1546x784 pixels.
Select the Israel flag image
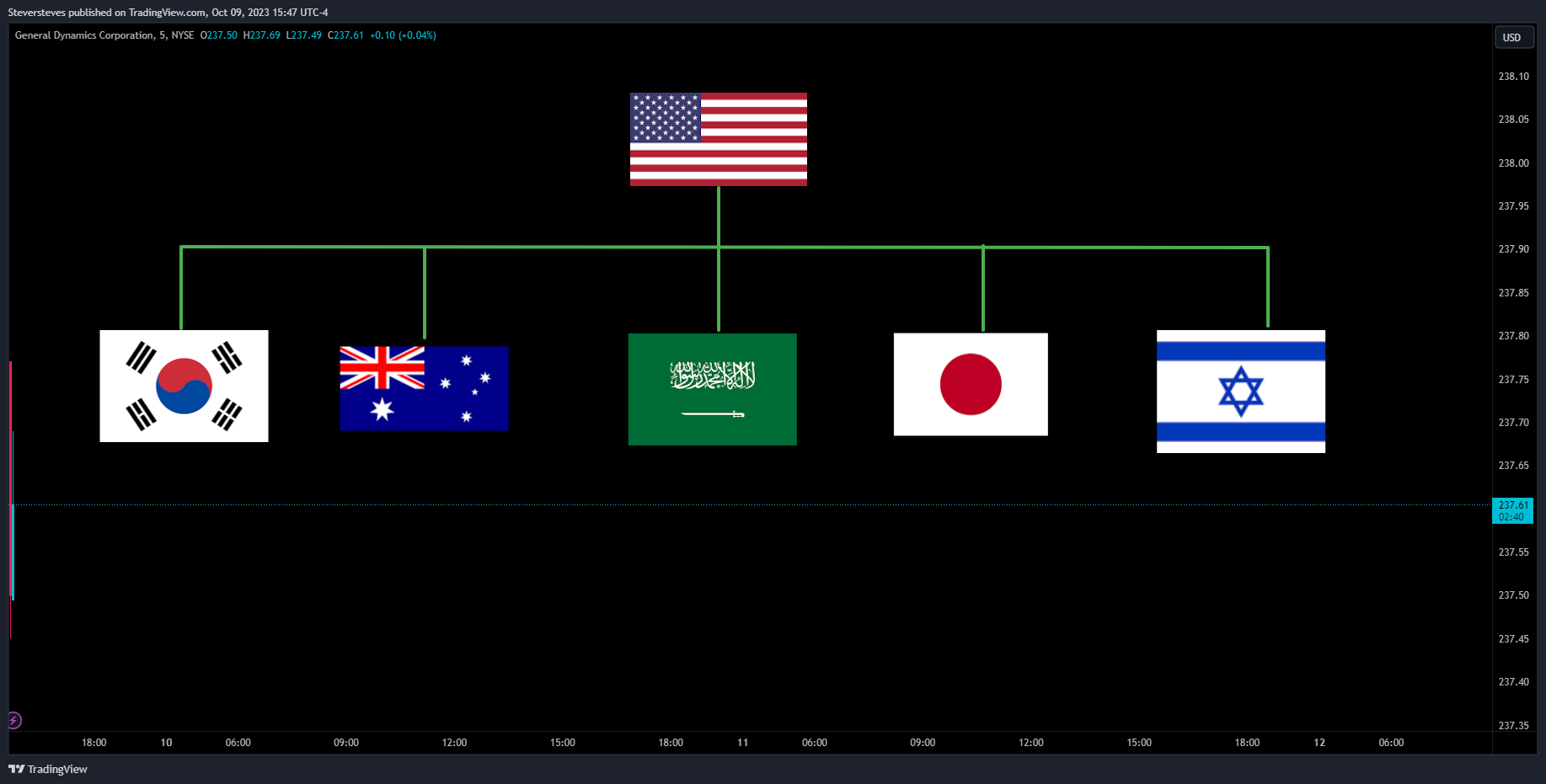(x=1241, y=392)
